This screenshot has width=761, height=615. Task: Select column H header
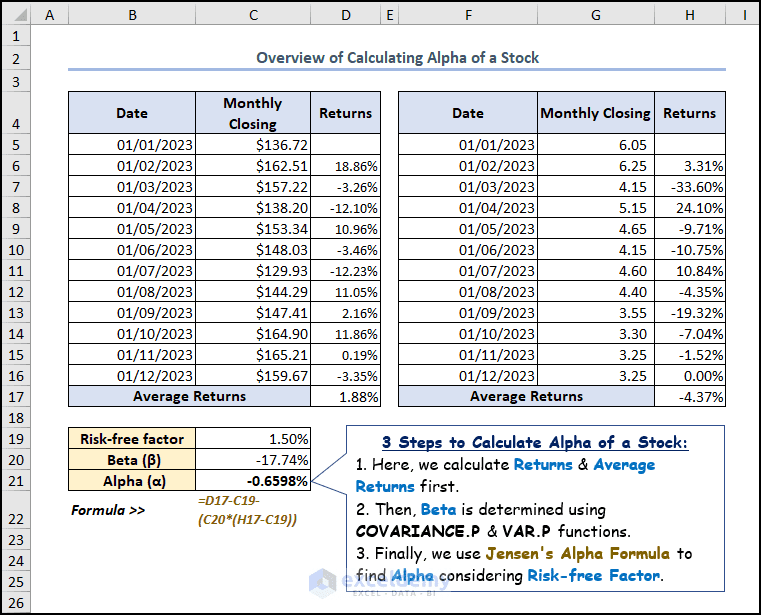[x=690, y=15]
